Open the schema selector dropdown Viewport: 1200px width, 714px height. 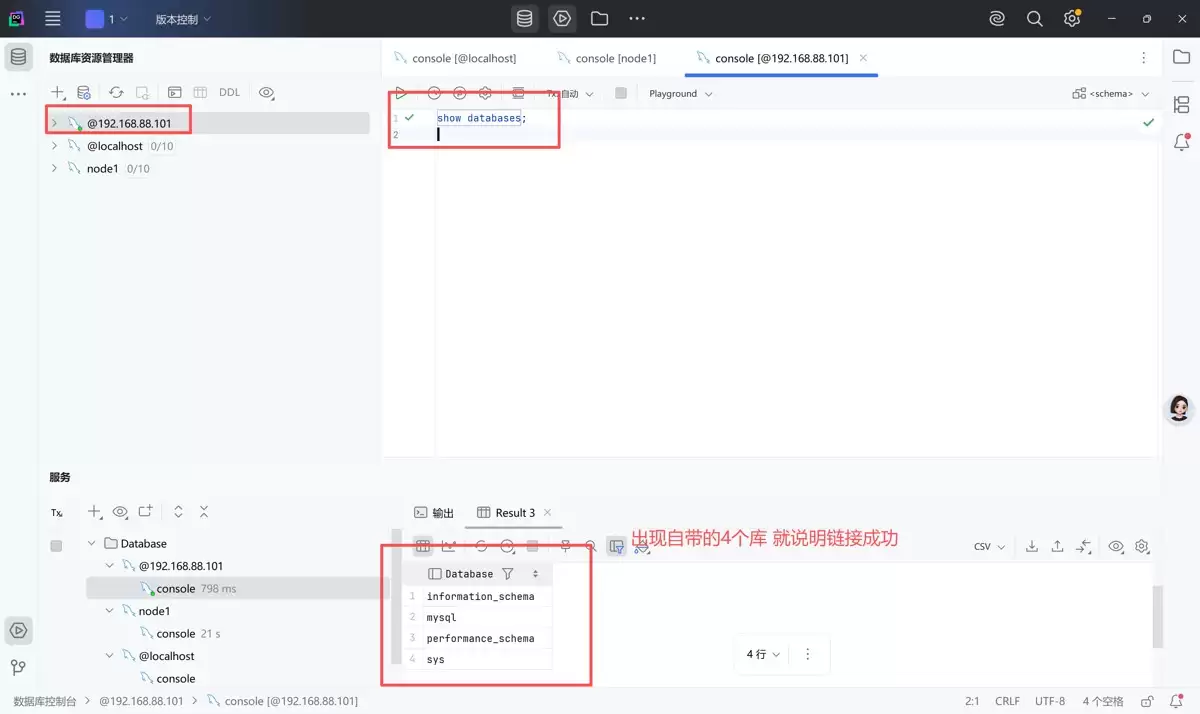click(x=1111, y=93)
